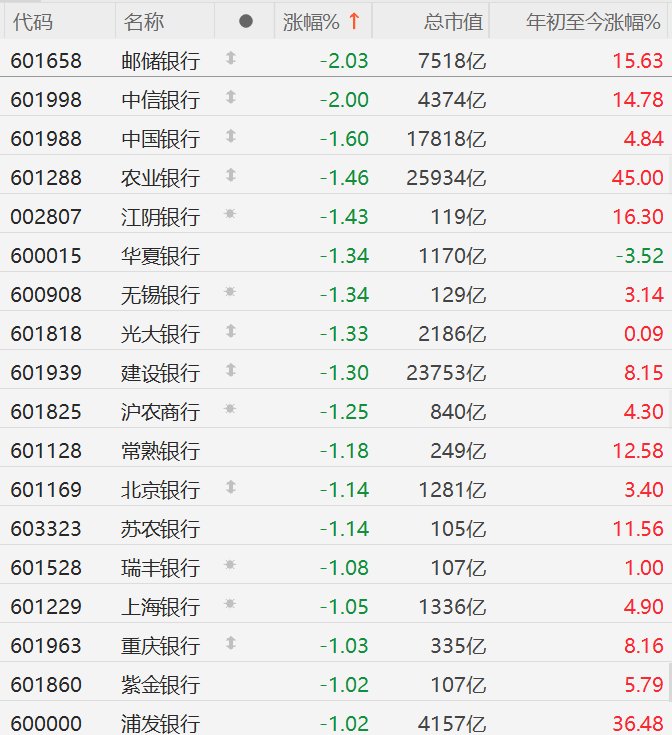Click the star icon beside 无锡银行

pyautogui.click(x=230, y=292)
